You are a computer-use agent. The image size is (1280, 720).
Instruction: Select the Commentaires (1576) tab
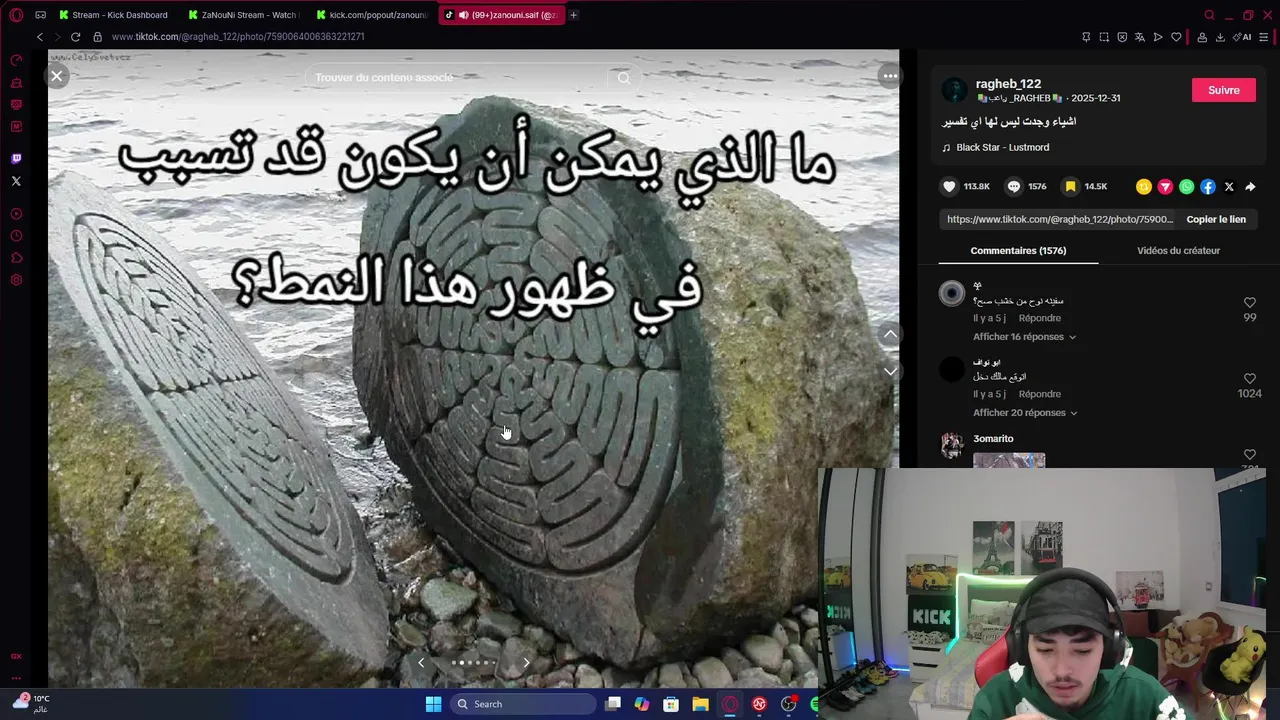(x=1018, y=250)
